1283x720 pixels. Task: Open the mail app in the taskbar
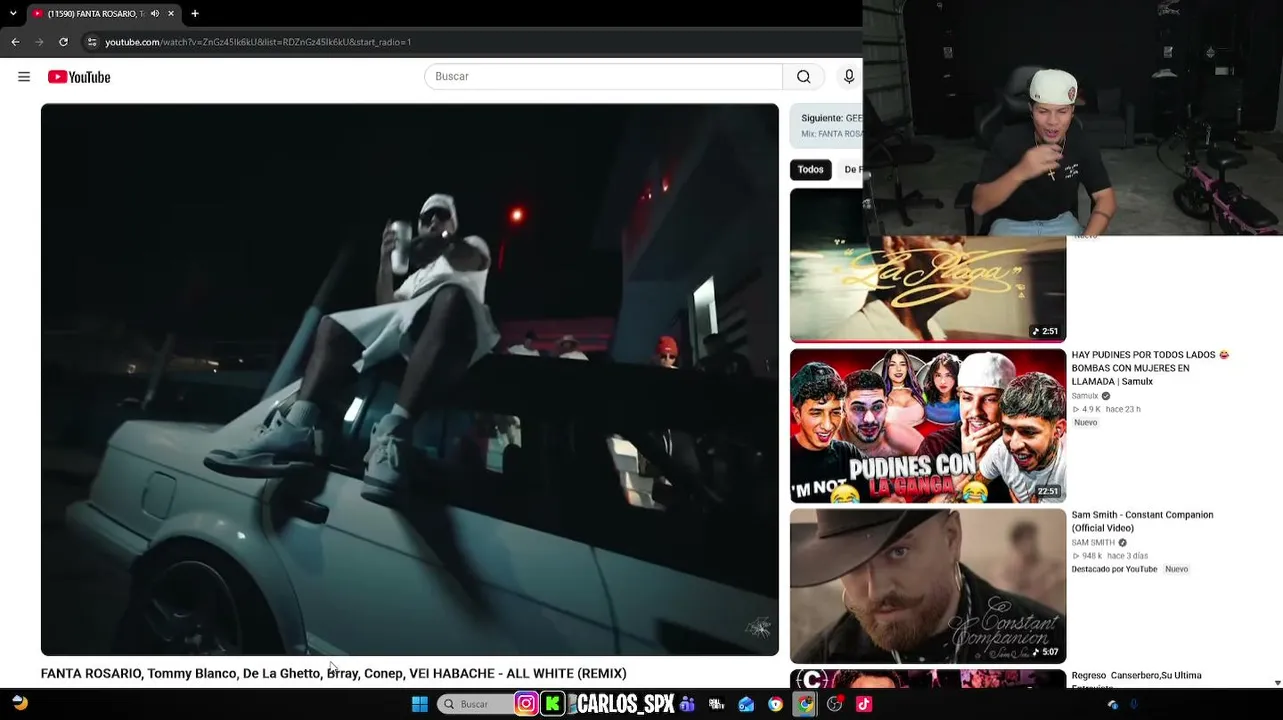point(746,704)
